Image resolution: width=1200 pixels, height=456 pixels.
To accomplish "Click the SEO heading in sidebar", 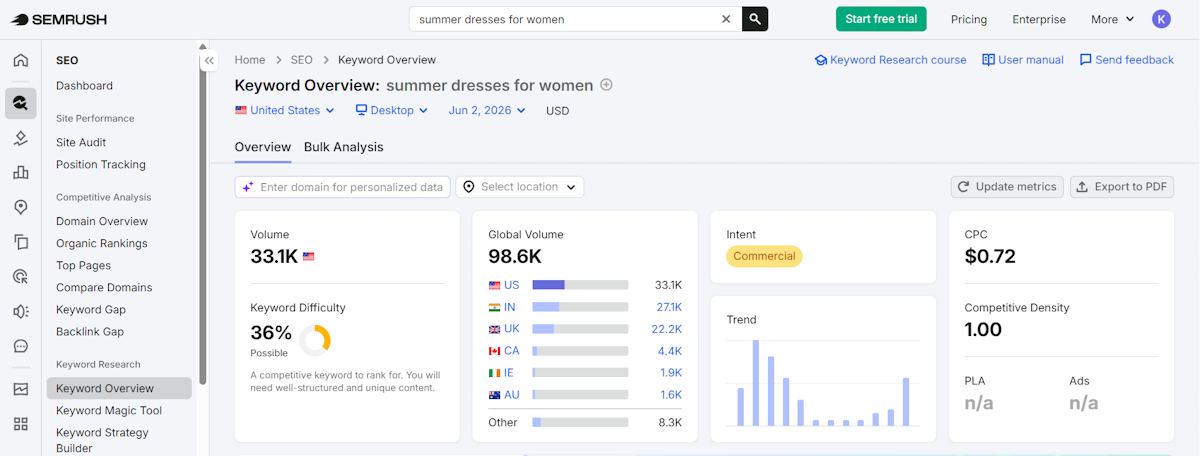I will (x=67, y=61).
